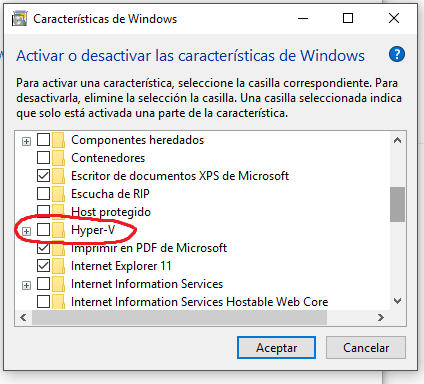
Task: Select the Escucha de RIP folder icon
Action: (58, 194)
